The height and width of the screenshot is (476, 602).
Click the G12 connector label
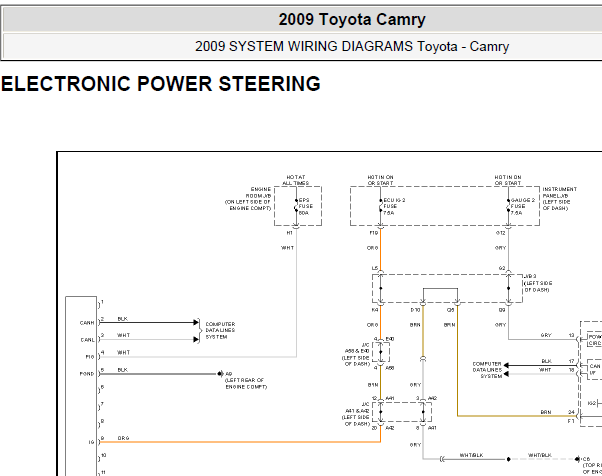point(501,233)
